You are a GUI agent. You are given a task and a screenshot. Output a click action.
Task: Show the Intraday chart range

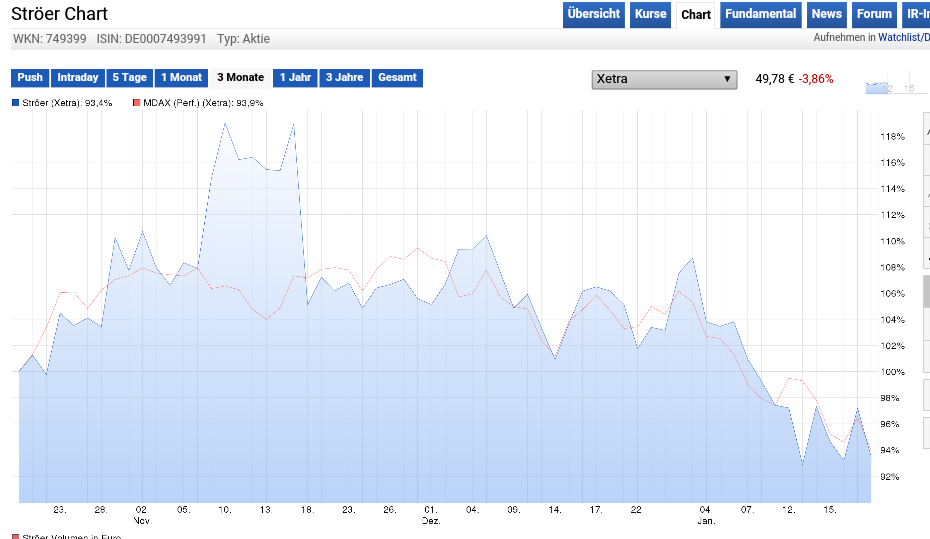(78, 78)
